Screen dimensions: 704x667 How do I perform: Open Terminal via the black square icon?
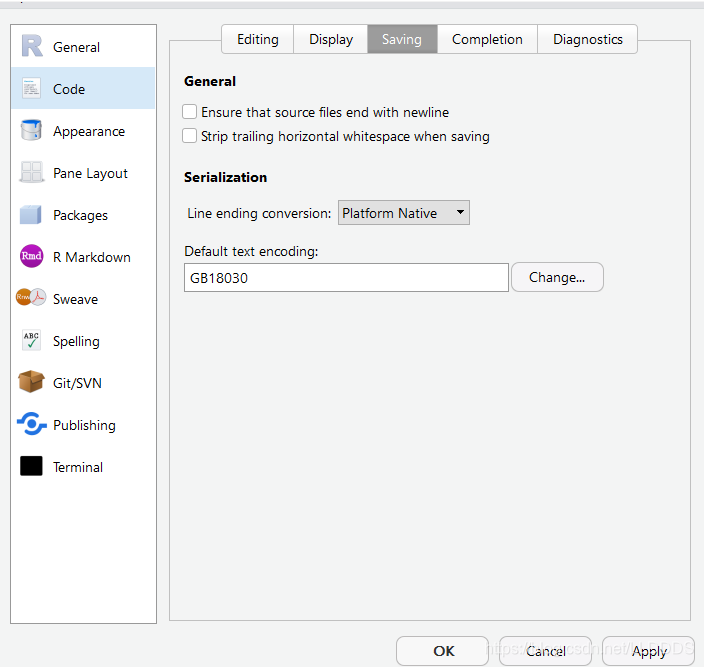31,466
